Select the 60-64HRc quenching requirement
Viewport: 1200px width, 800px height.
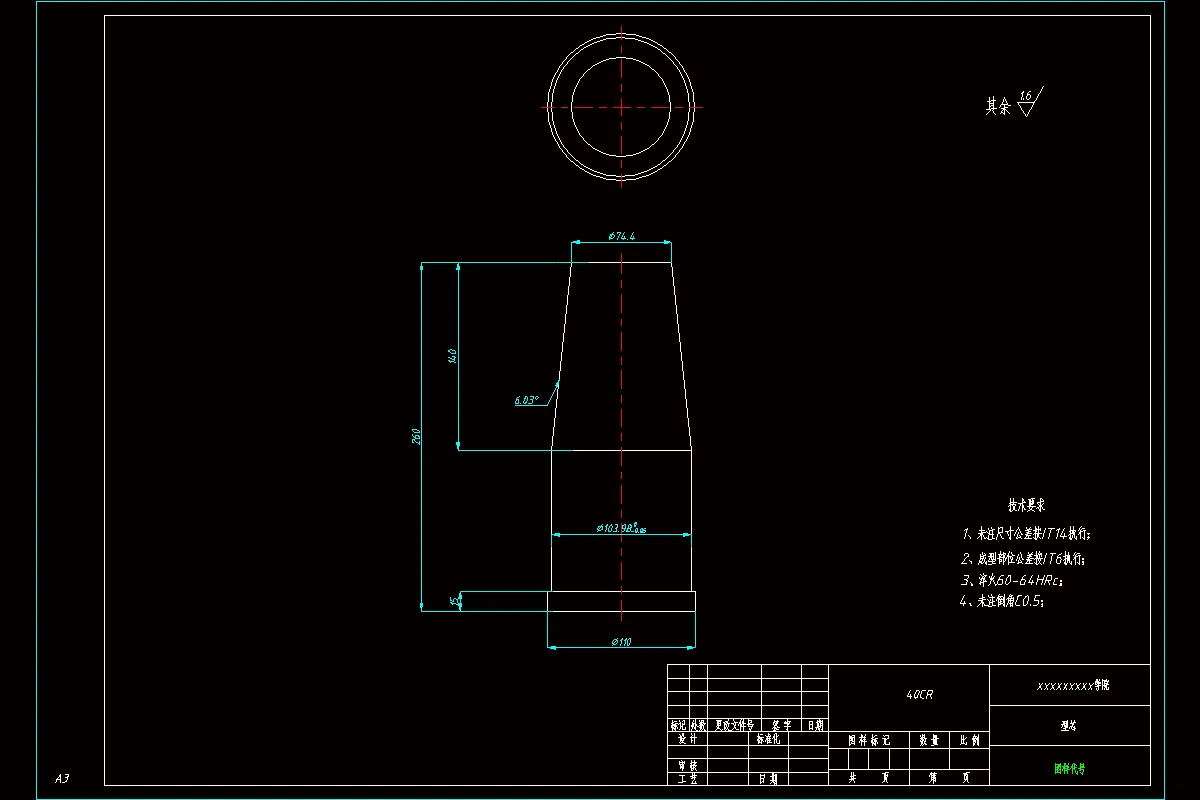1012,580
